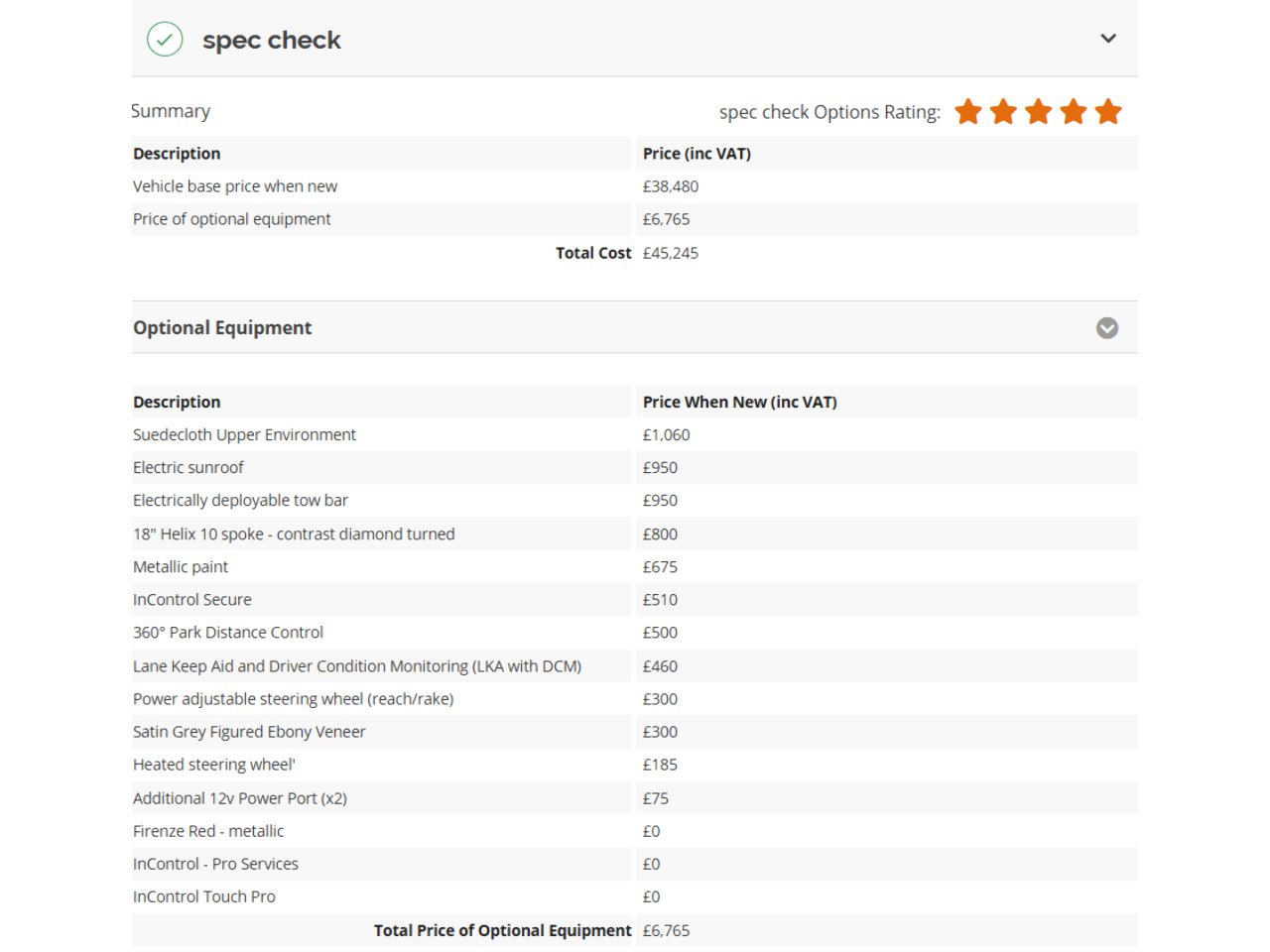Click the first orange rating star
The height and width of the screenshot is (952, 1270).
pyautogui.click(x=968, y=112)
